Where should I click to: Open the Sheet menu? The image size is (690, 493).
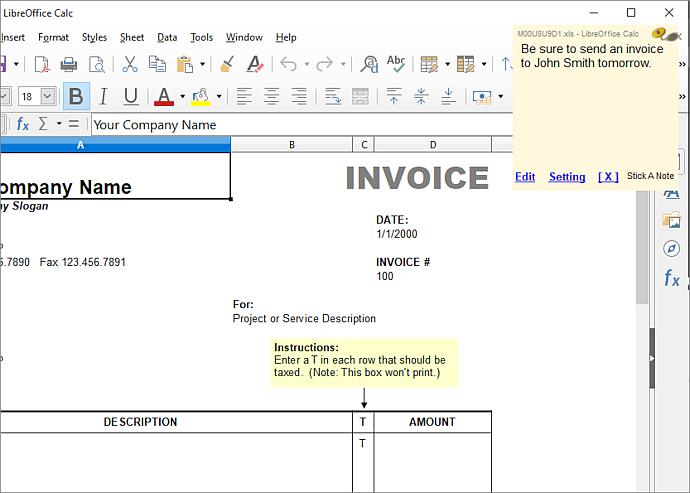tap(132, 37)
